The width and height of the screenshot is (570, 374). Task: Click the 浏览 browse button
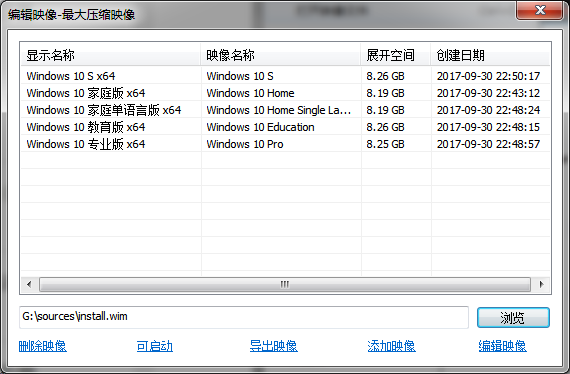click(513, 318)
